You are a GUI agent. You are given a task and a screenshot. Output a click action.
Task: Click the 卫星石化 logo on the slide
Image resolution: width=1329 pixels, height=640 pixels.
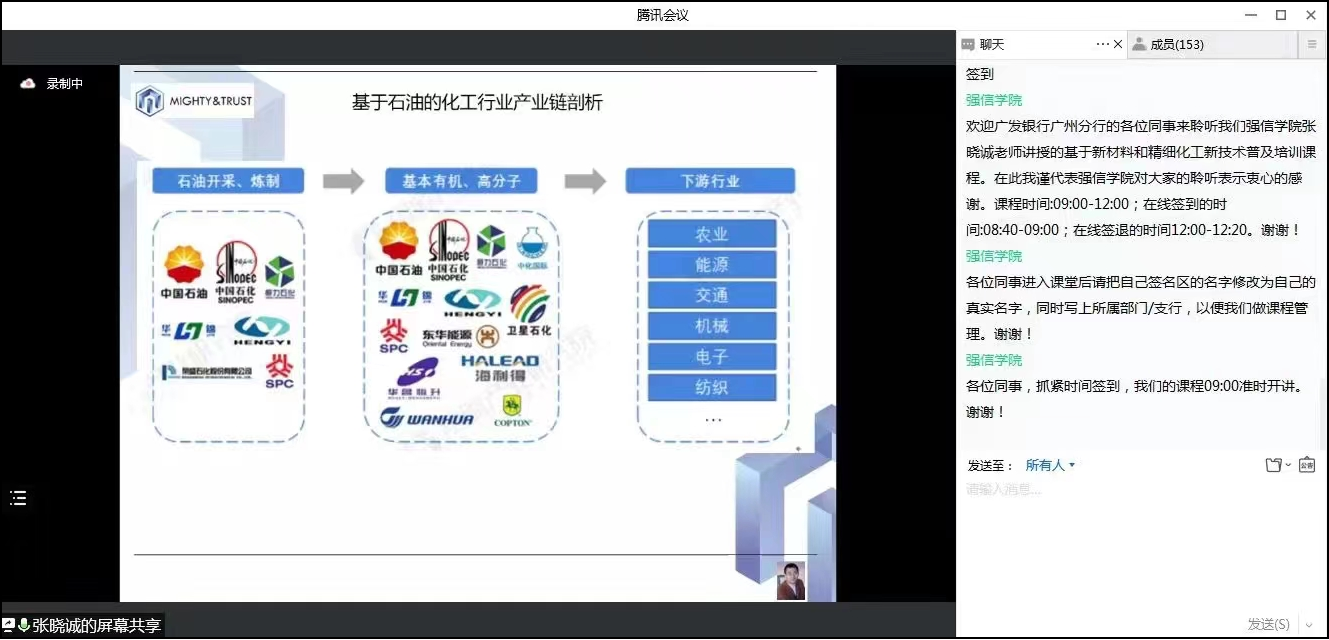tap(529, 311)
